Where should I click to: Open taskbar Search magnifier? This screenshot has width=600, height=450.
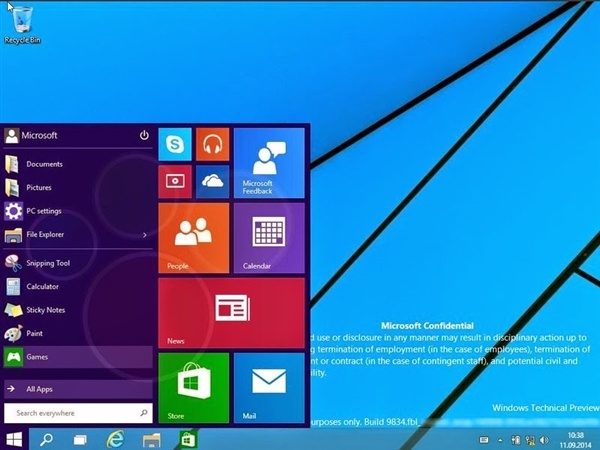pos(46,439)
